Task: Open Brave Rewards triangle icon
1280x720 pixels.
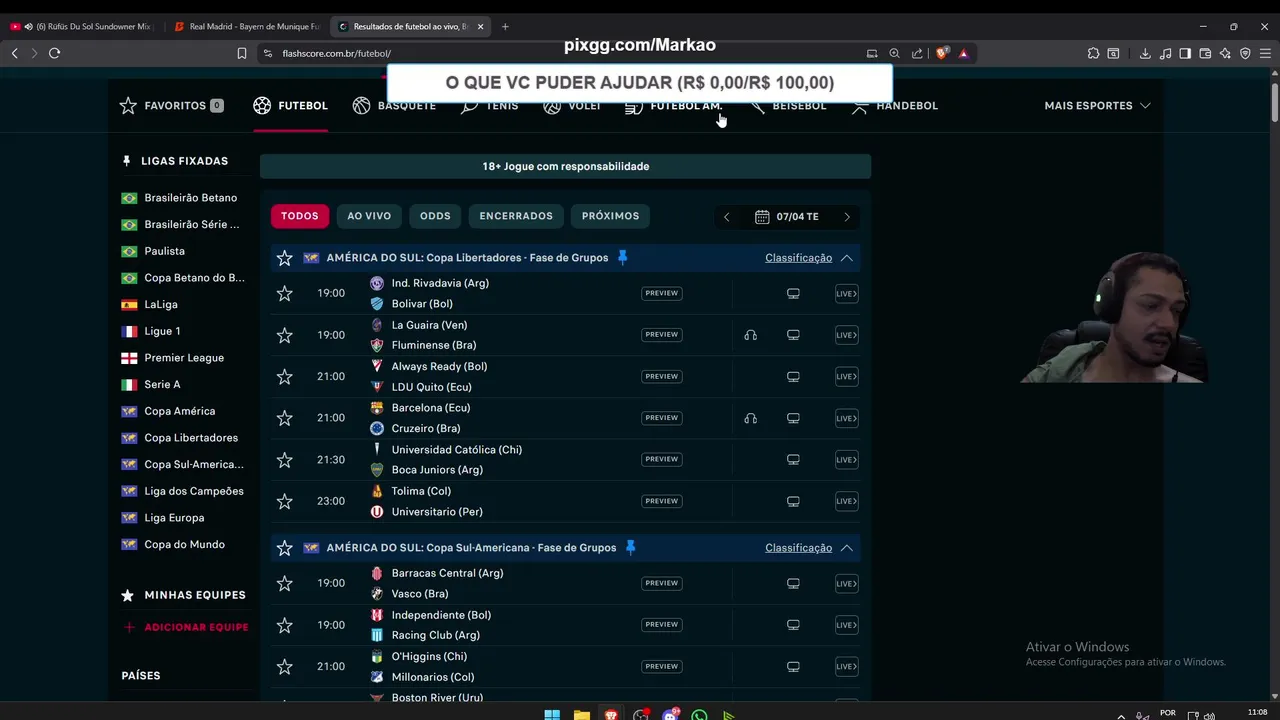Action: (x=964, y=53)
